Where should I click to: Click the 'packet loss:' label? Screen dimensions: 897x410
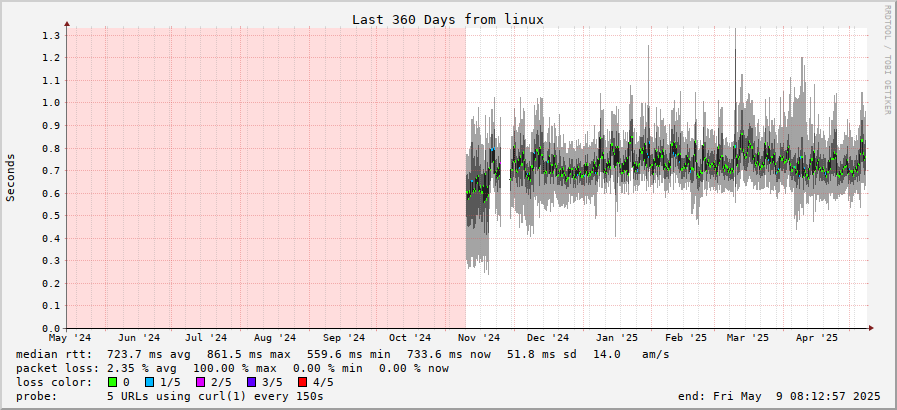click(x=57, y=368)
